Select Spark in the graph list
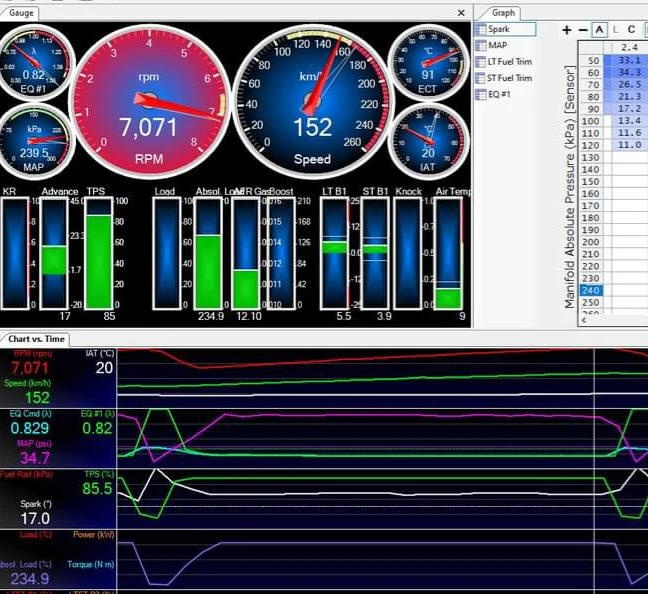This screenshot has width=648, height=594. [498, 30]
